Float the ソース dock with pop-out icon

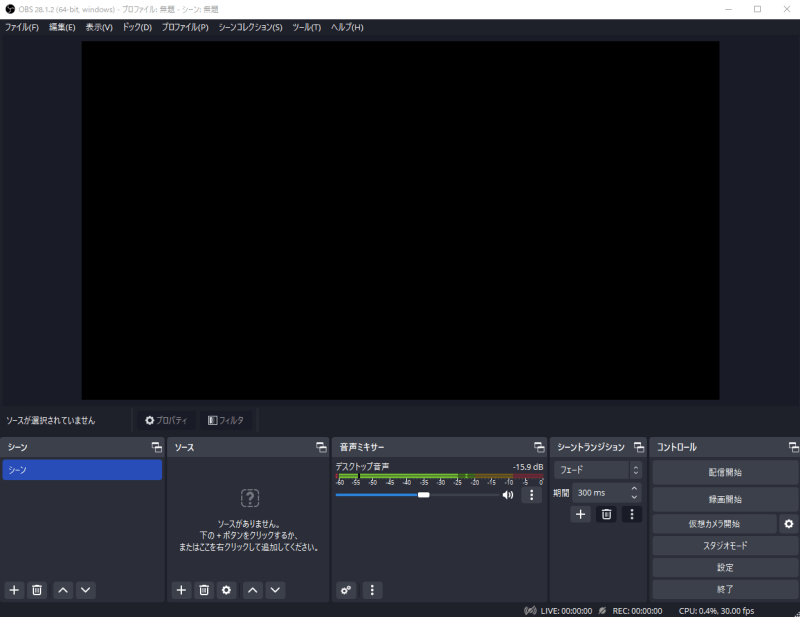point(321,447)
